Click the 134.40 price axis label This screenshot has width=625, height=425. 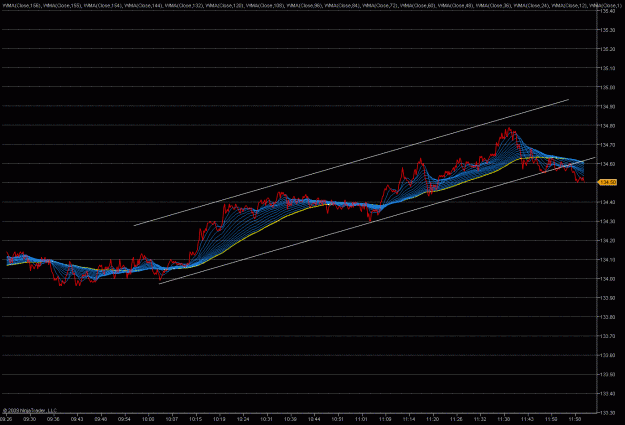607,203
